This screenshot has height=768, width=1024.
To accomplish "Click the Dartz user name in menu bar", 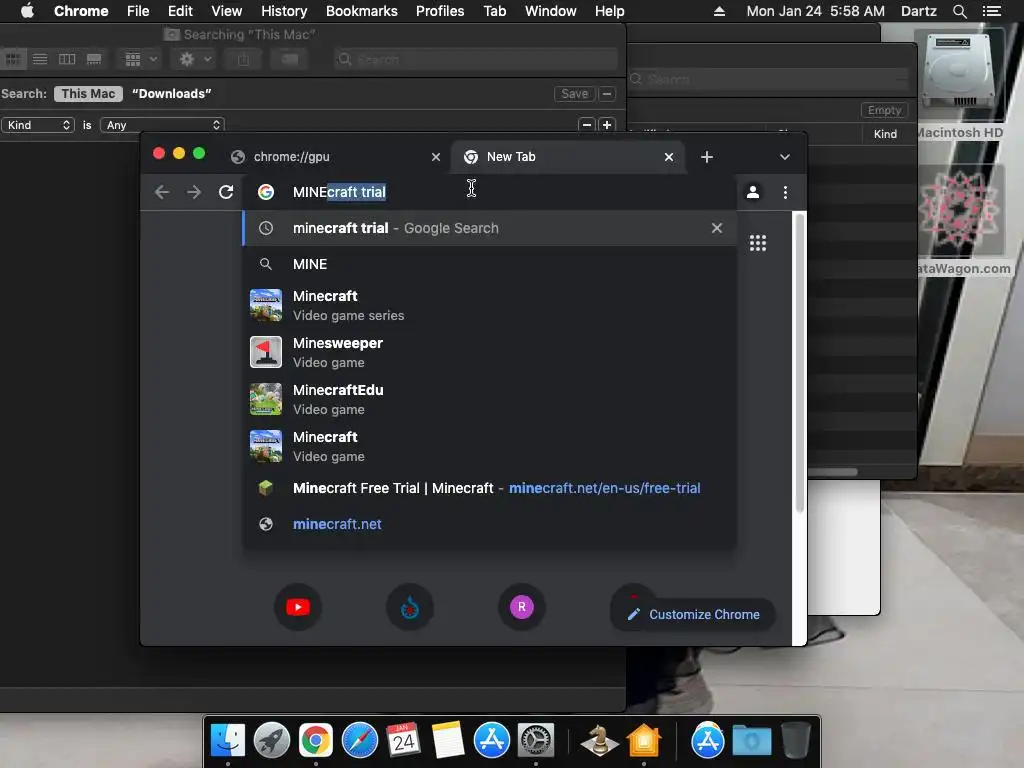I will pyautogui.click(x=918, y=11).
